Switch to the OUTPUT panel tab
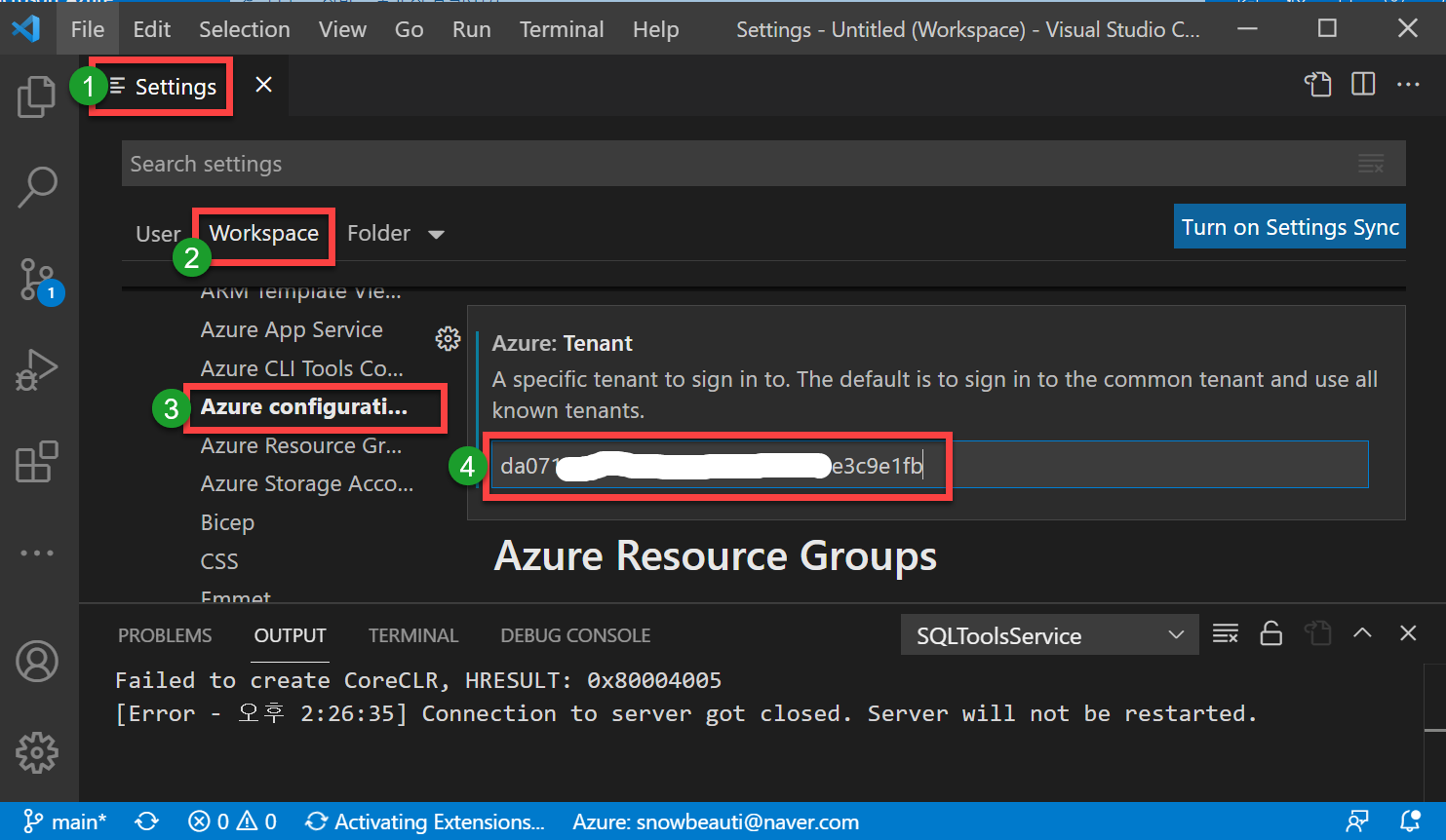The width and height of the screenshot is (1446, 840). 290,635
